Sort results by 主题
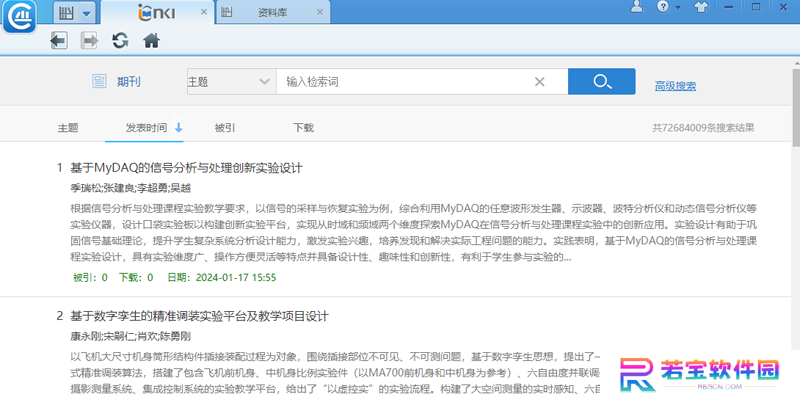This screenshot has width=800, height=400. pos(68,128)
